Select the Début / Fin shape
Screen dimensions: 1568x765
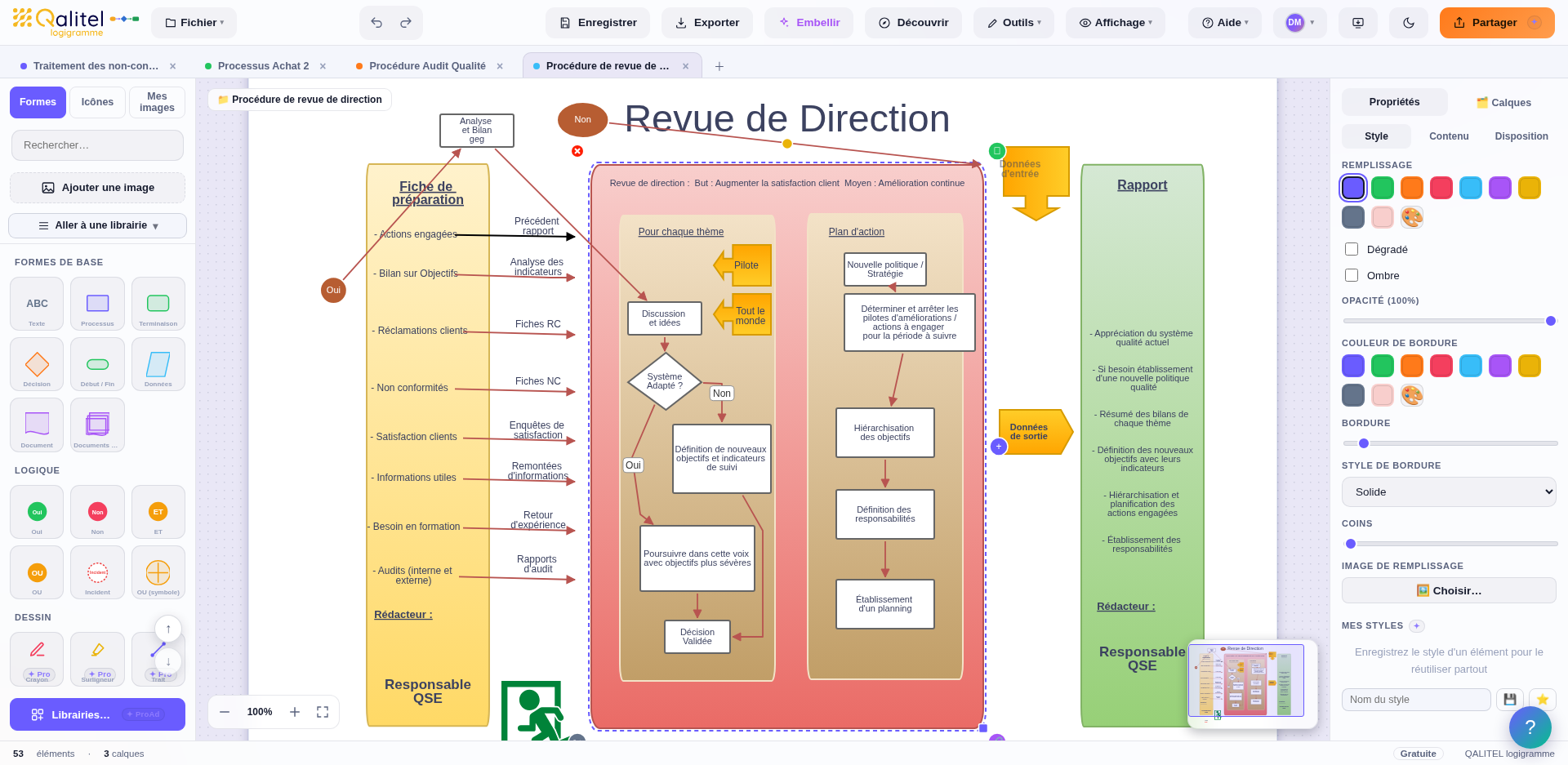pos(97,364)
